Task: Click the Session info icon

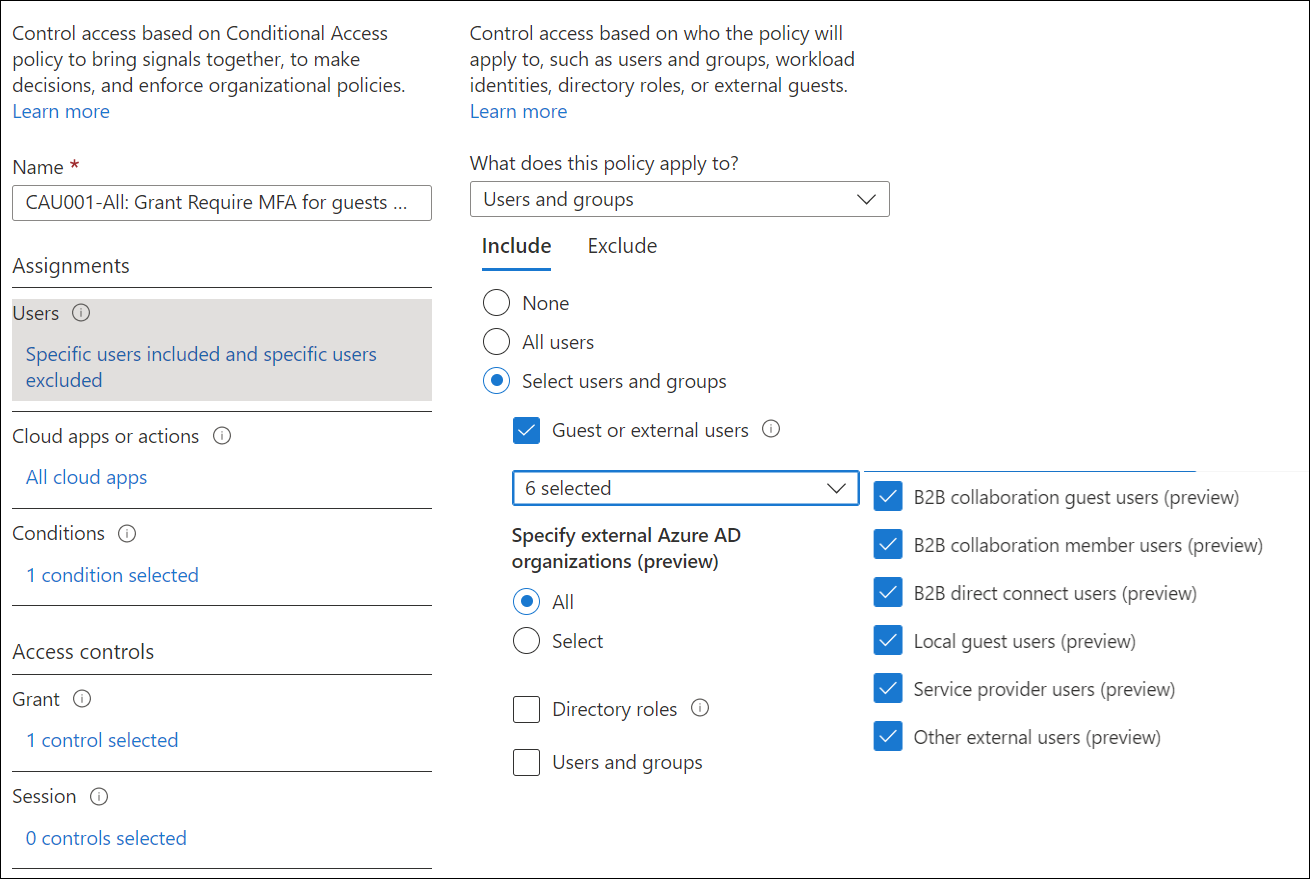Action: 98,797
